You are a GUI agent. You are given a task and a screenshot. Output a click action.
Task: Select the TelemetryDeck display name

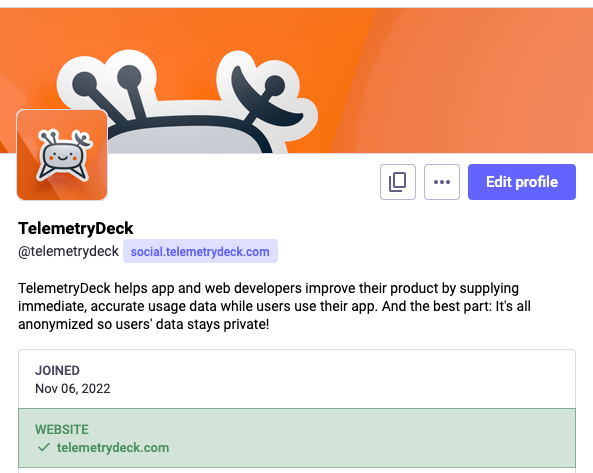[76, 228]
